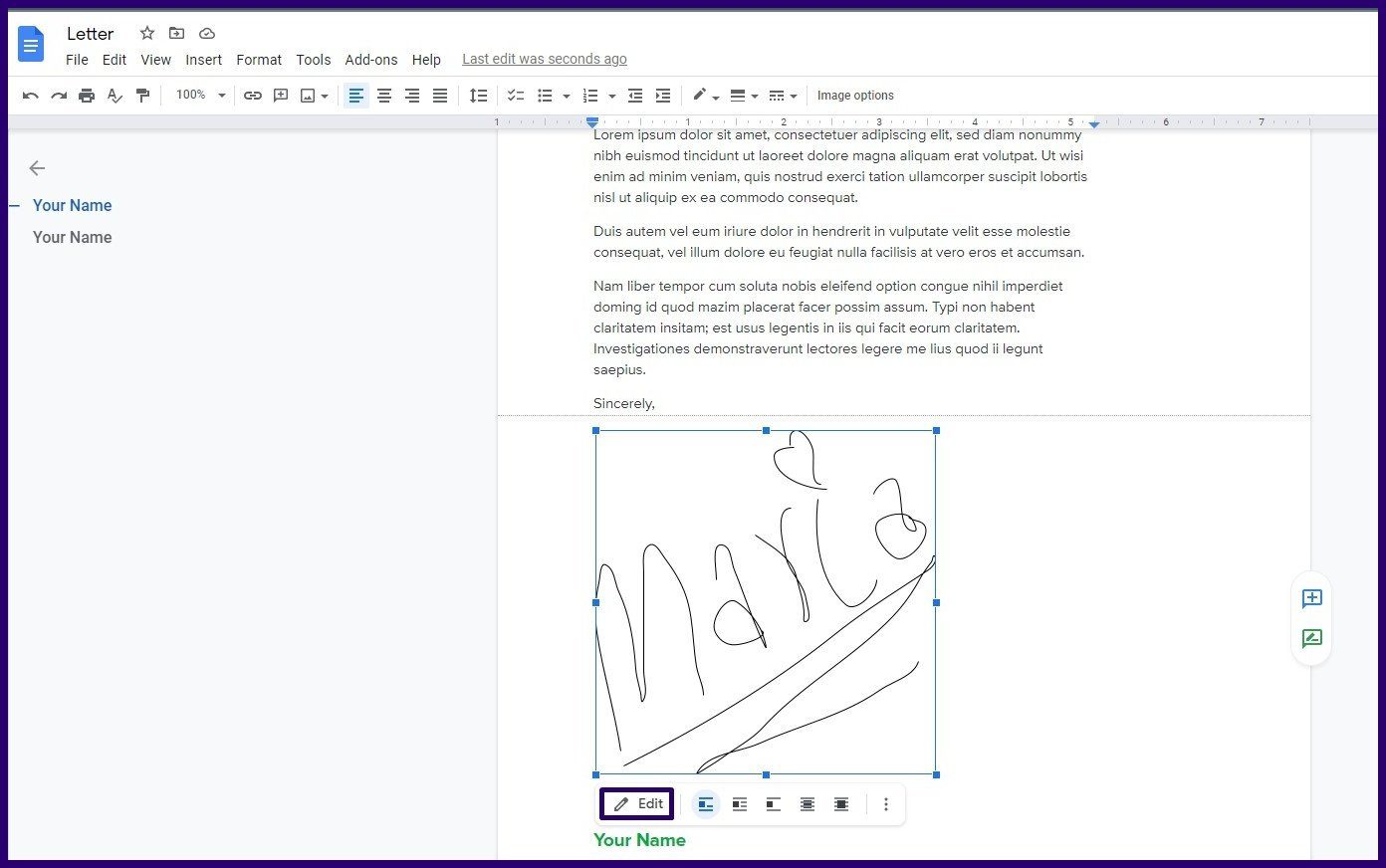
Task: Open 'Last edit was seconds ago' history link
Action: (545, 60)
